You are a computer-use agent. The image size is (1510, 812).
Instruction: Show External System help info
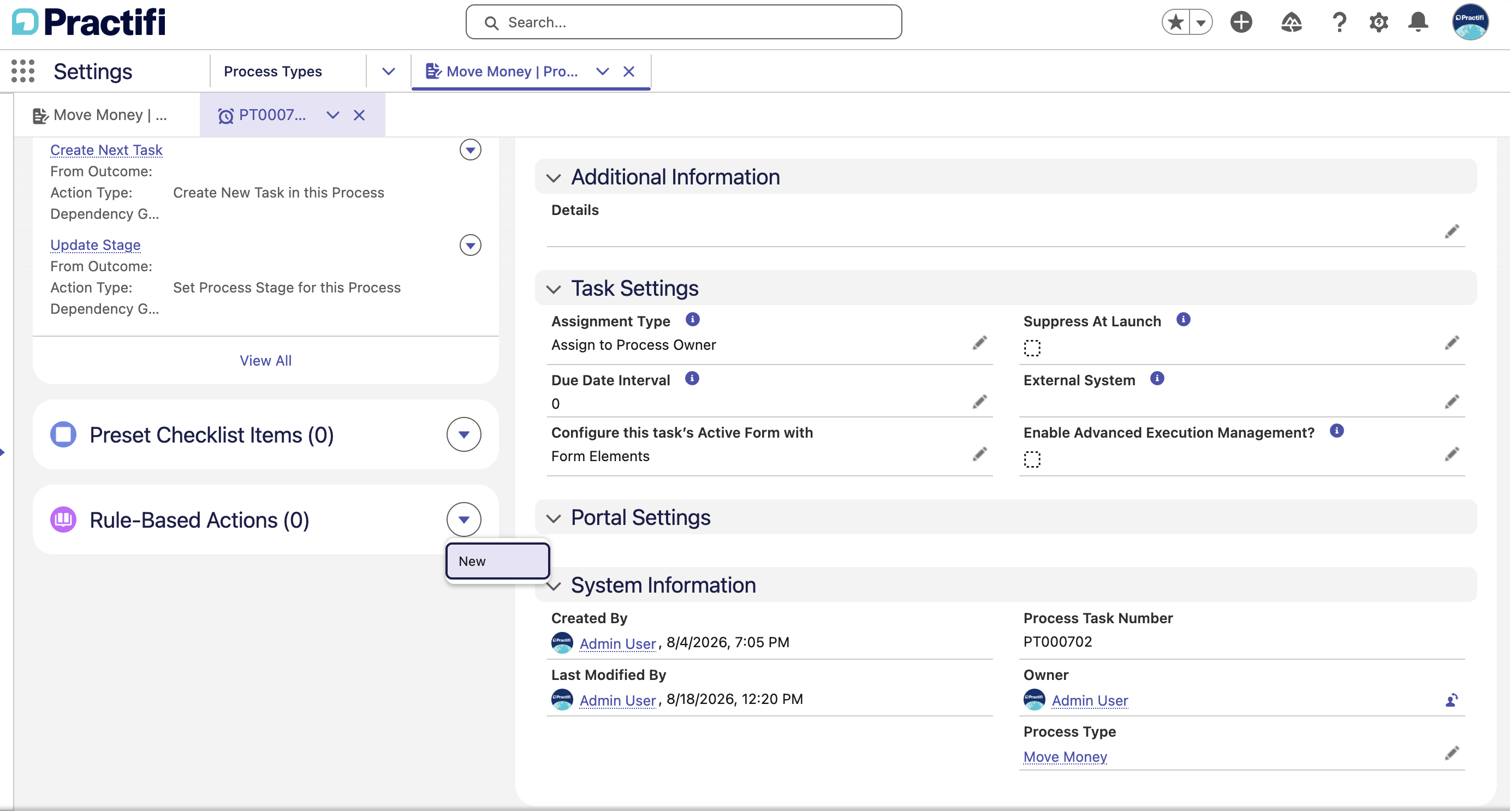1157,379
